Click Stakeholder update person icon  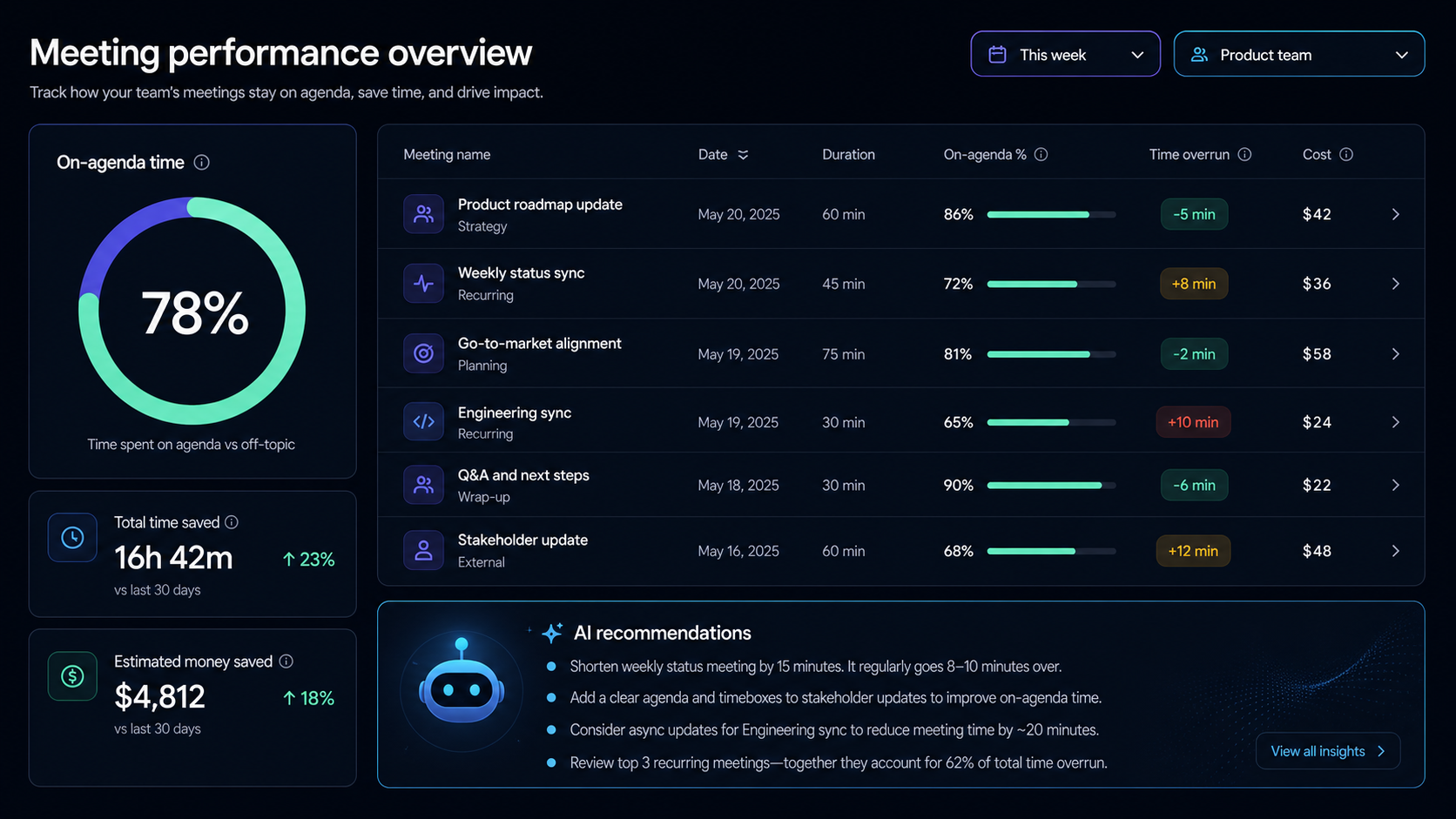(x=423, y=551)
